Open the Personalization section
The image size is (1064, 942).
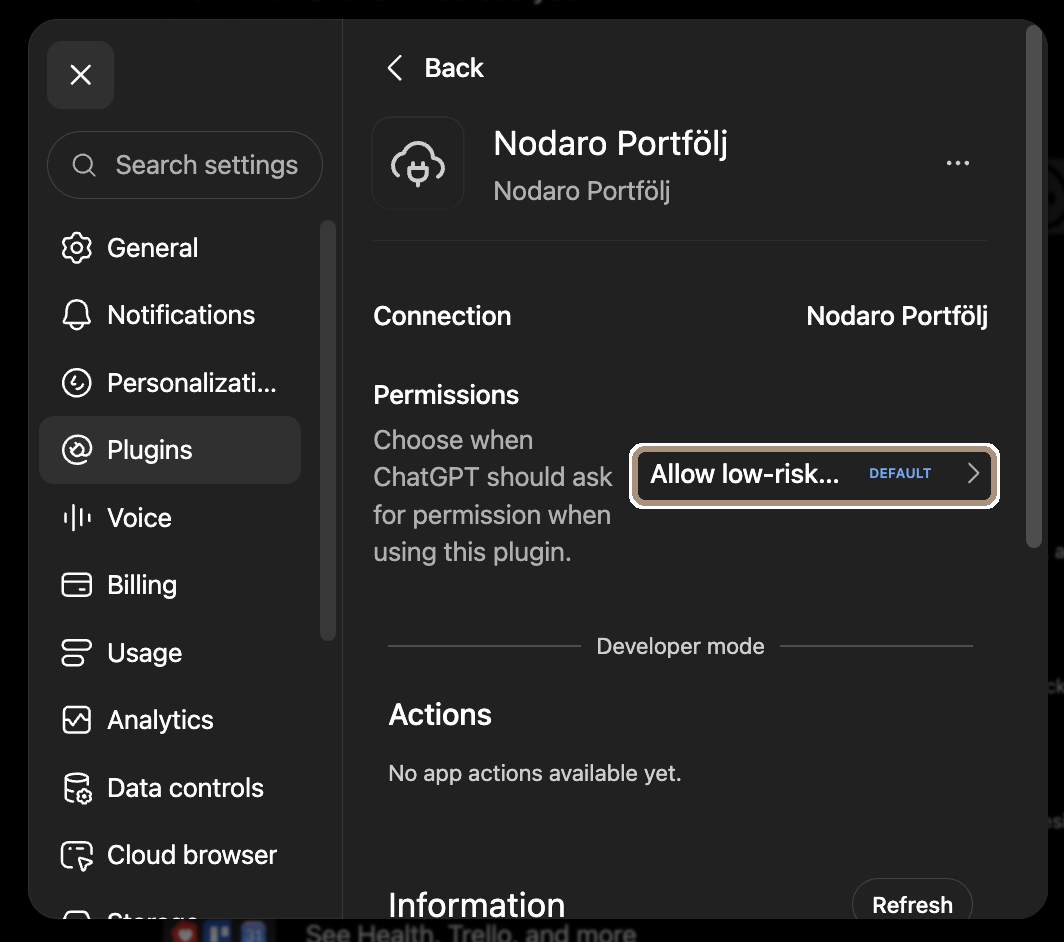(x=170, y=383)
